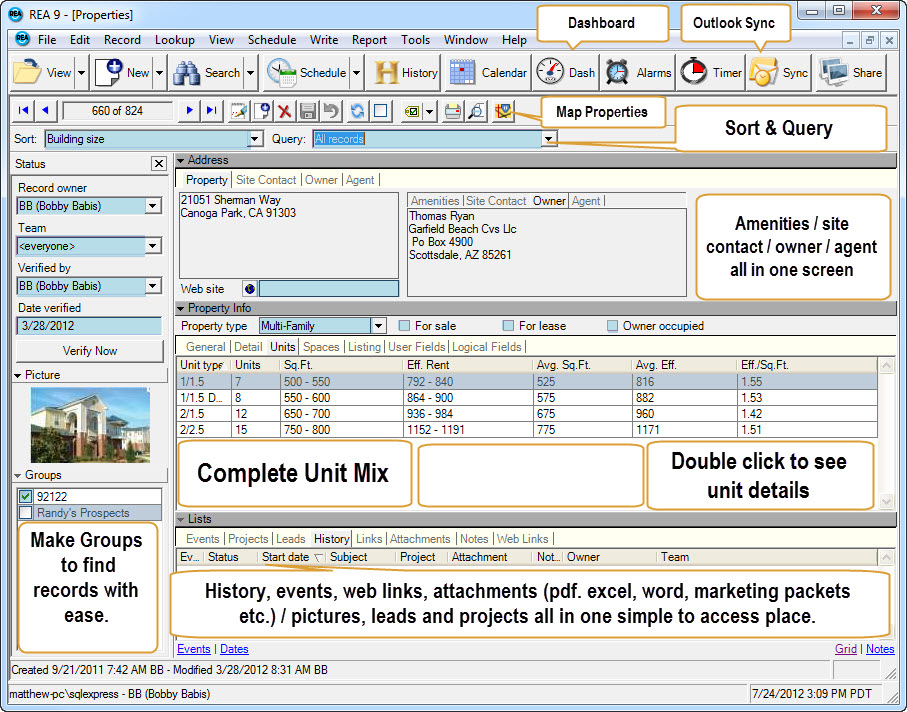This screenshot has height=712, width=907.
Task: Jump to last record
Action: [212, 110]
